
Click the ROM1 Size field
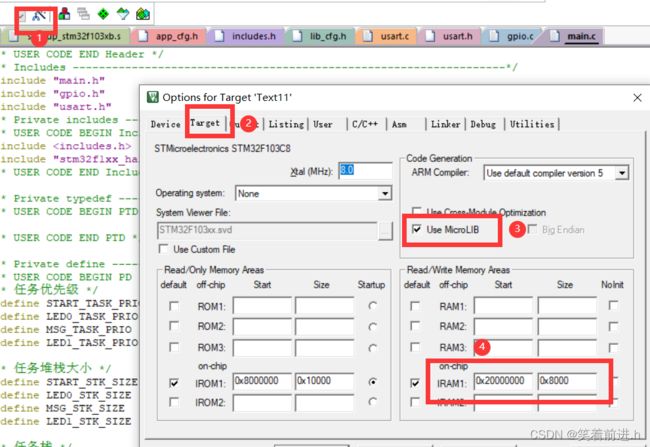[x=325, y=306]
